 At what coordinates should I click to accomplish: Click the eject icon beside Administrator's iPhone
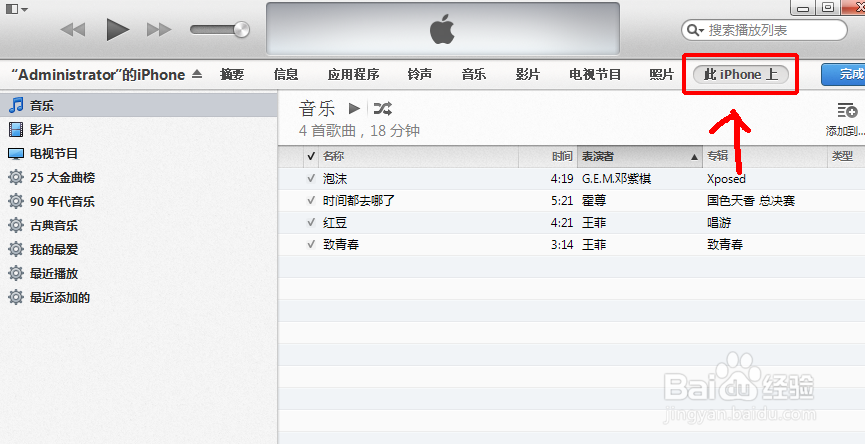(197, 74)
